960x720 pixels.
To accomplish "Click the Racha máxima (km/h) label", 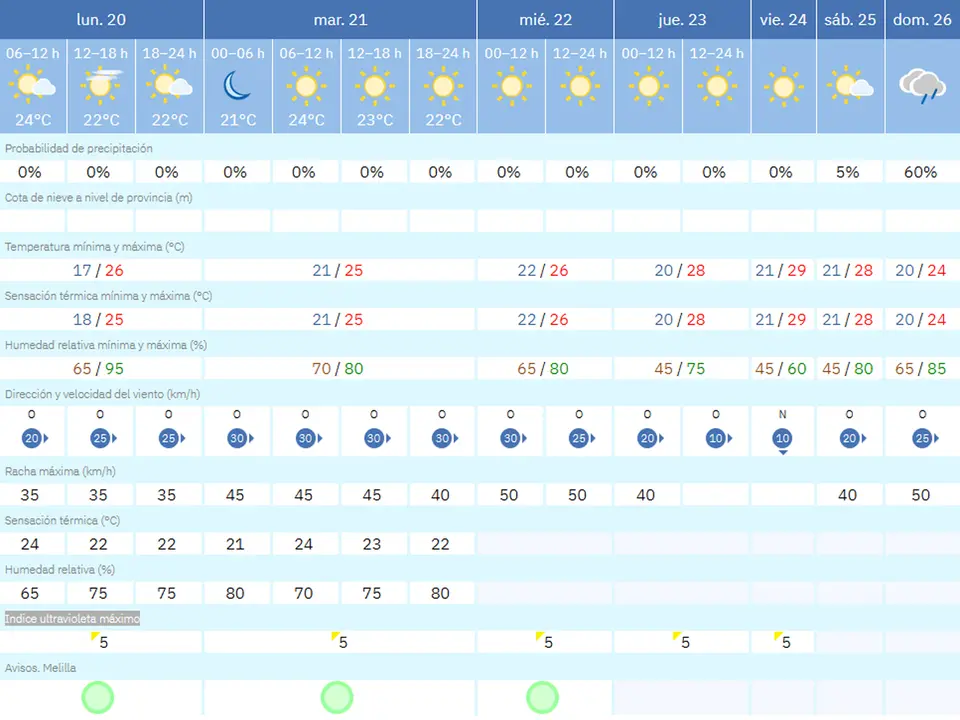I will click(60, 471).
